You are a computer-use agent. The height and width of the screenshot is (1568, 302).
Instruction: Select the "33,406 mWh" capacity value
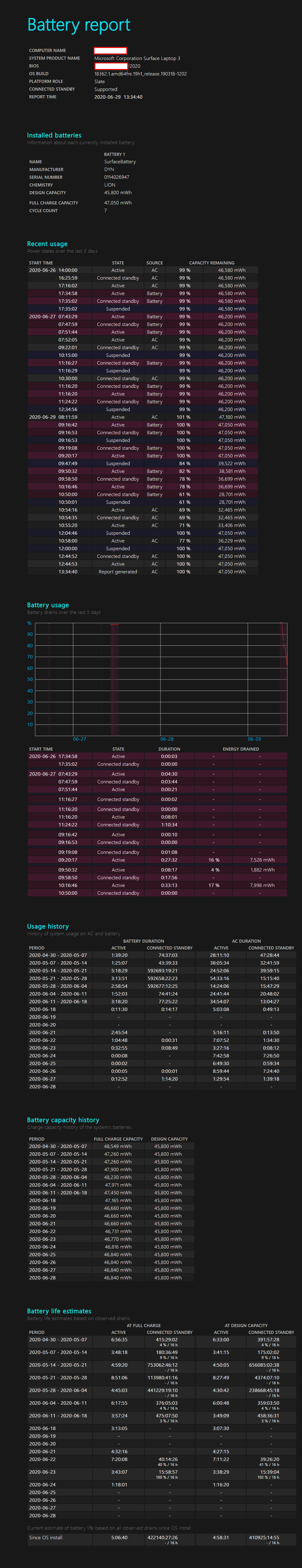click(x=232, y=525)
